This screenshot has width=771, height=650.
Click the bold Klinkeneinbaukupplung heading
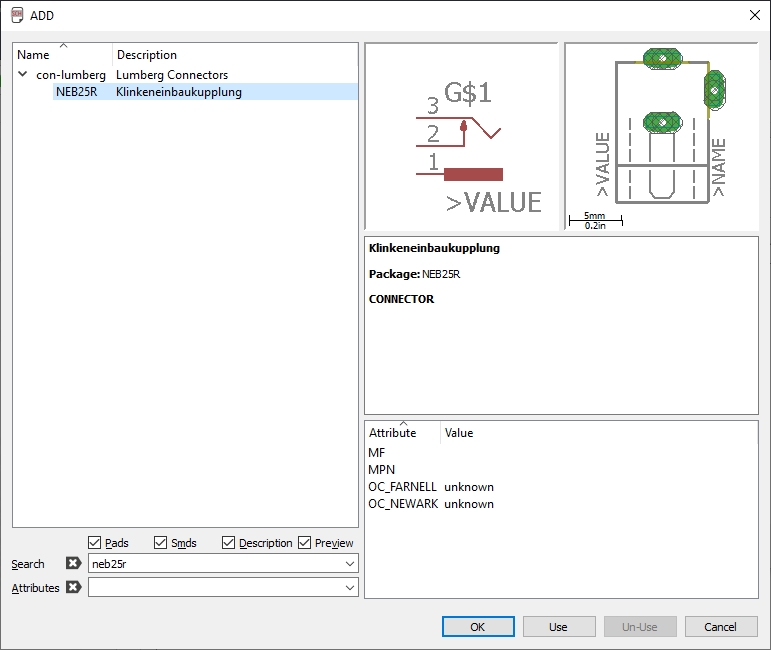click(434, 248)
